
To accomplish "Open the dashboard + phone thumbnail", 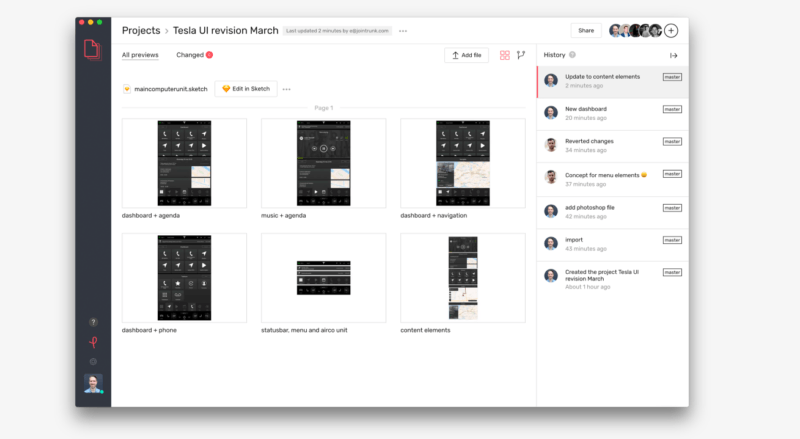I will point(184,278).
